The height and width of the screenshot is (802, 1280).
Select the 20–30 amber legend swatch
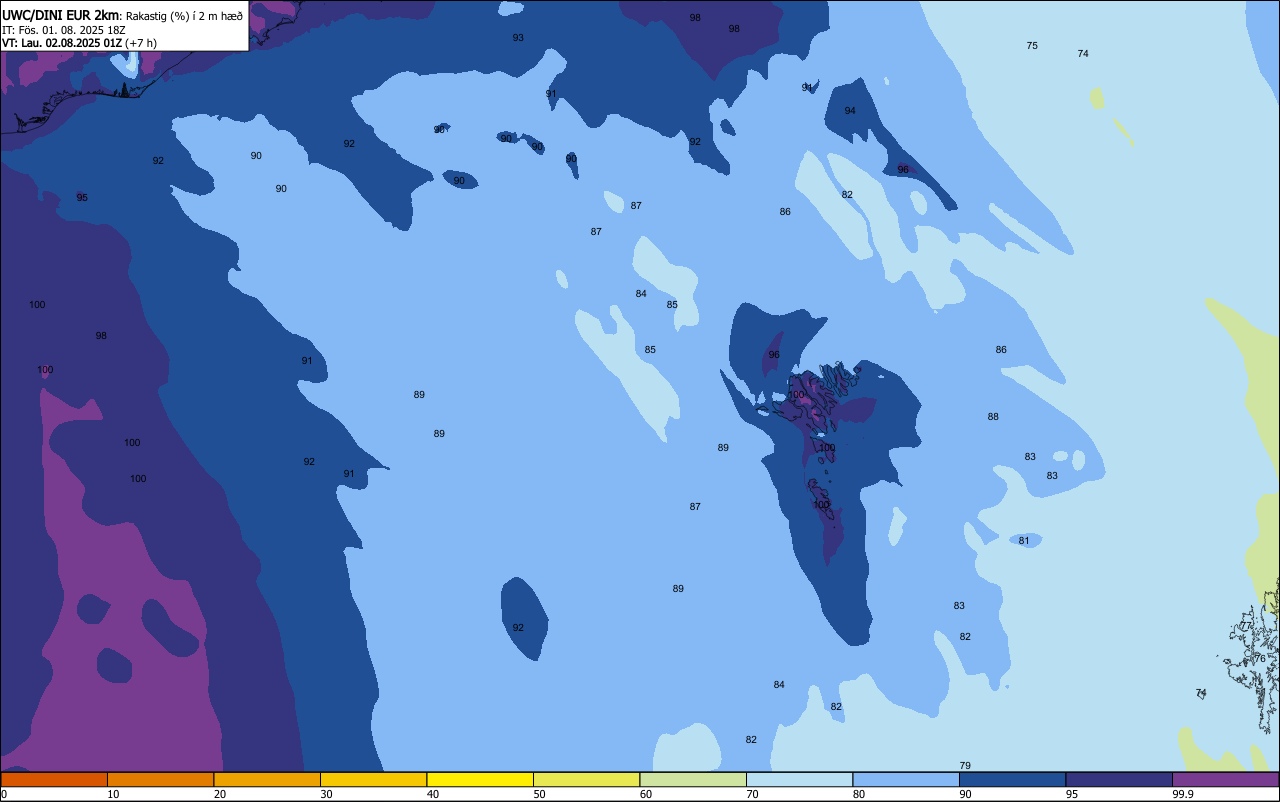point(267,779)
